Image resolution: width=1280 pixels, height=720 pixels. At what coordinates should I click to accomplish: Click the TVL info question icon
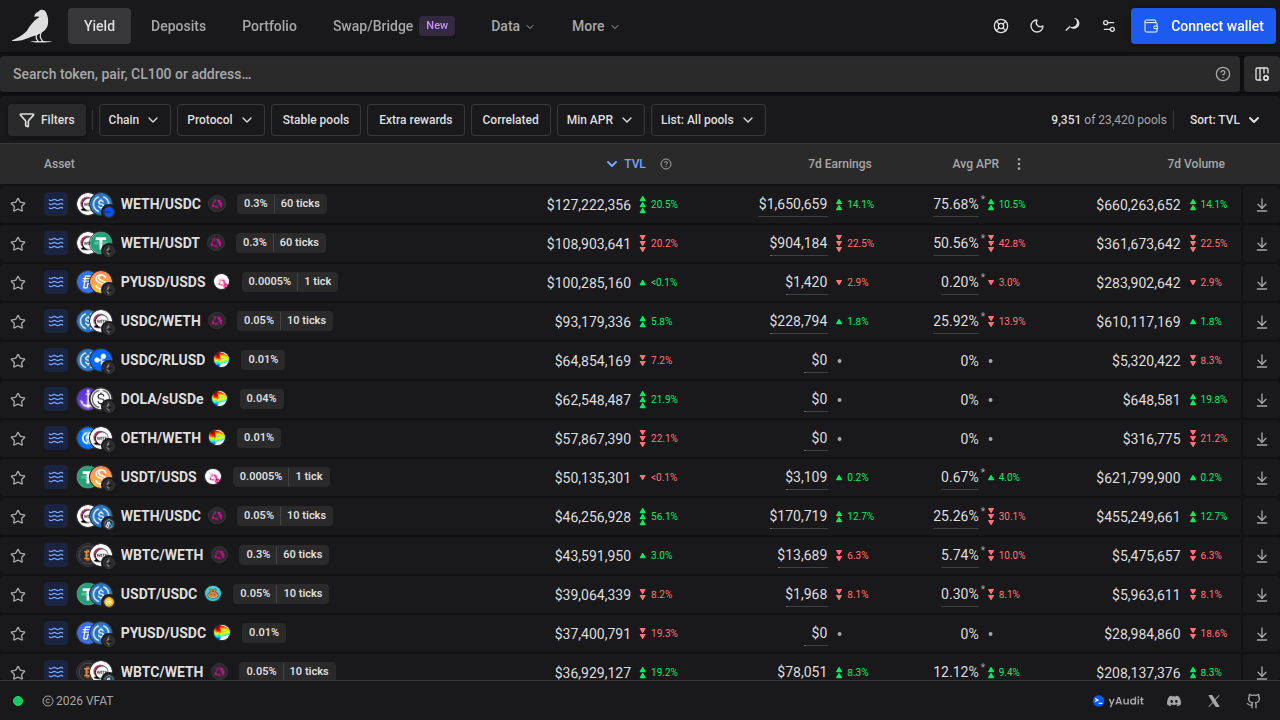click(x=666, y=164)
